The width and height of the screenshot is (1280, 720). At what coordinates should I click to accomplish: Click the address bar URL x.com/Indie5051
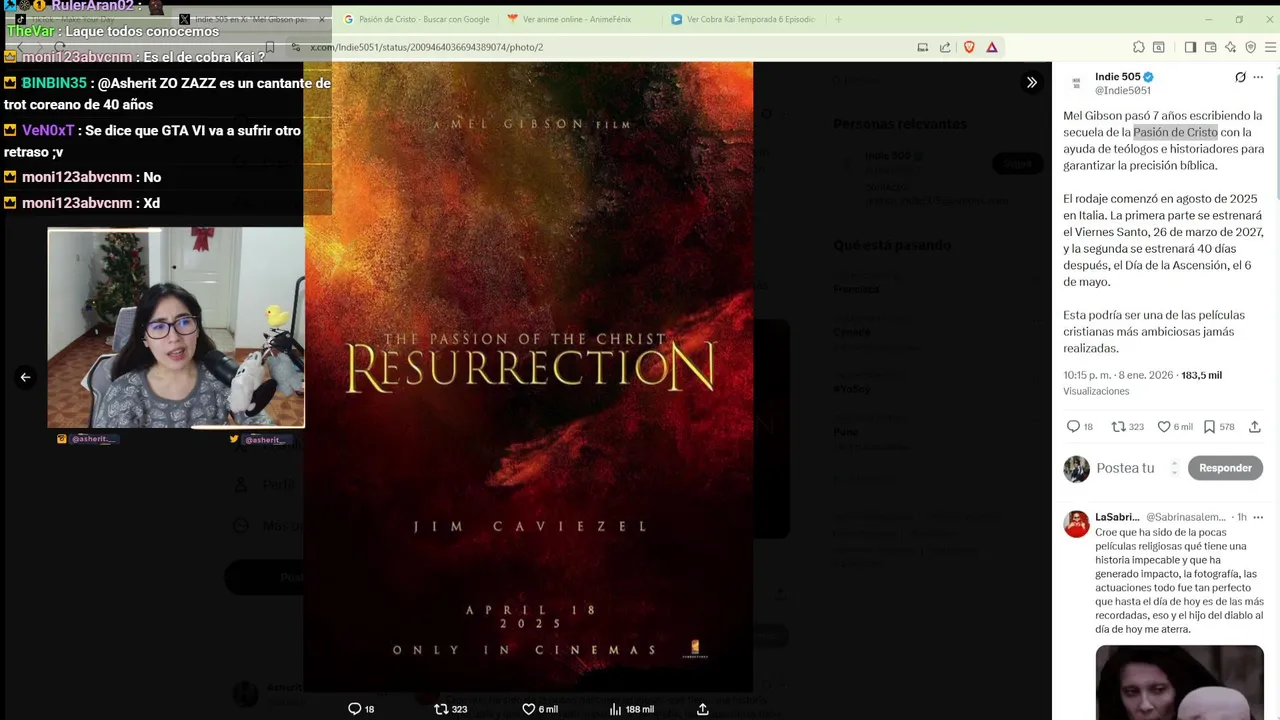tap(427, 47)
